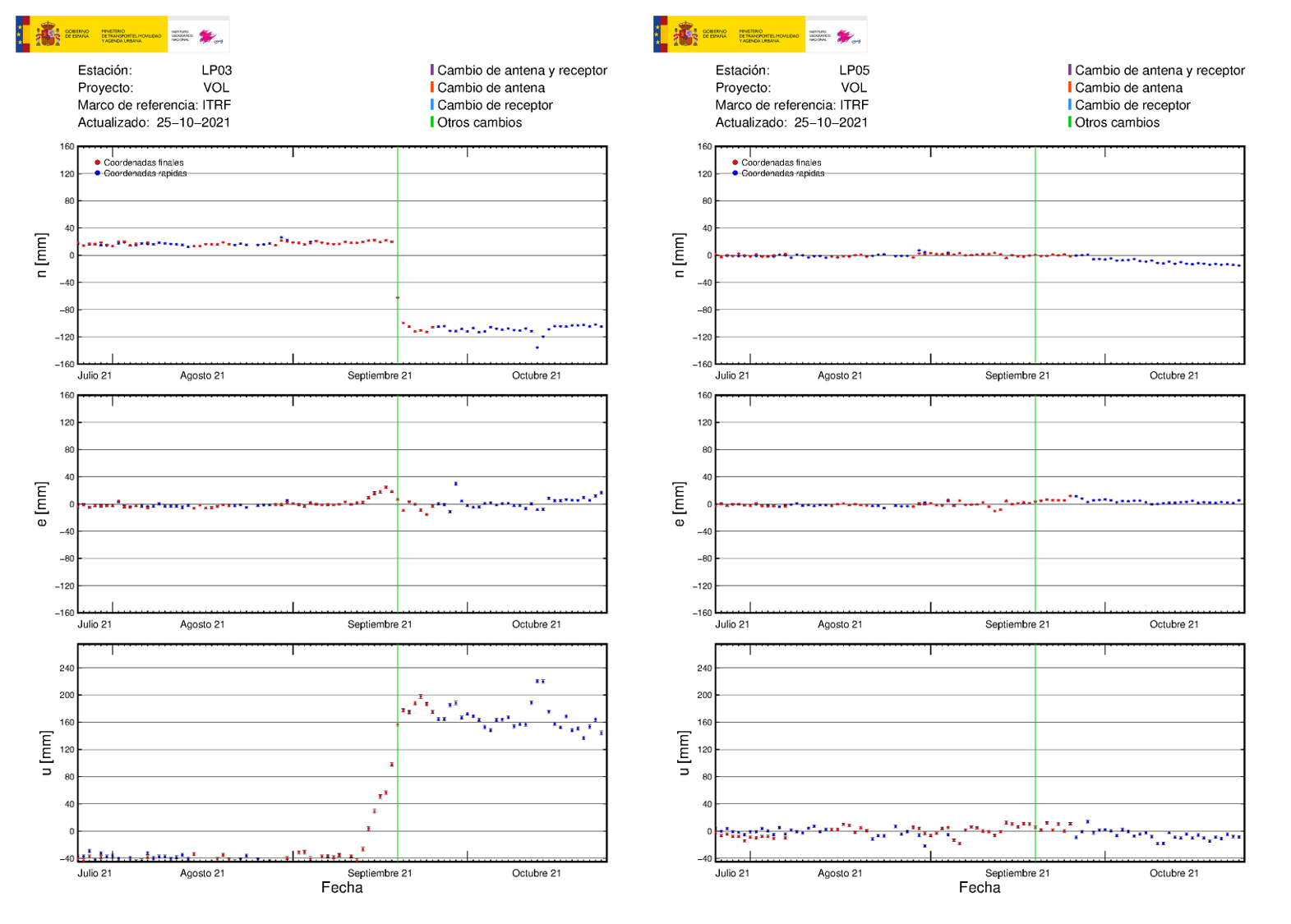
Task: Click red point at -60 mm on LP03 n chart
Action: (x=398, y=297)
